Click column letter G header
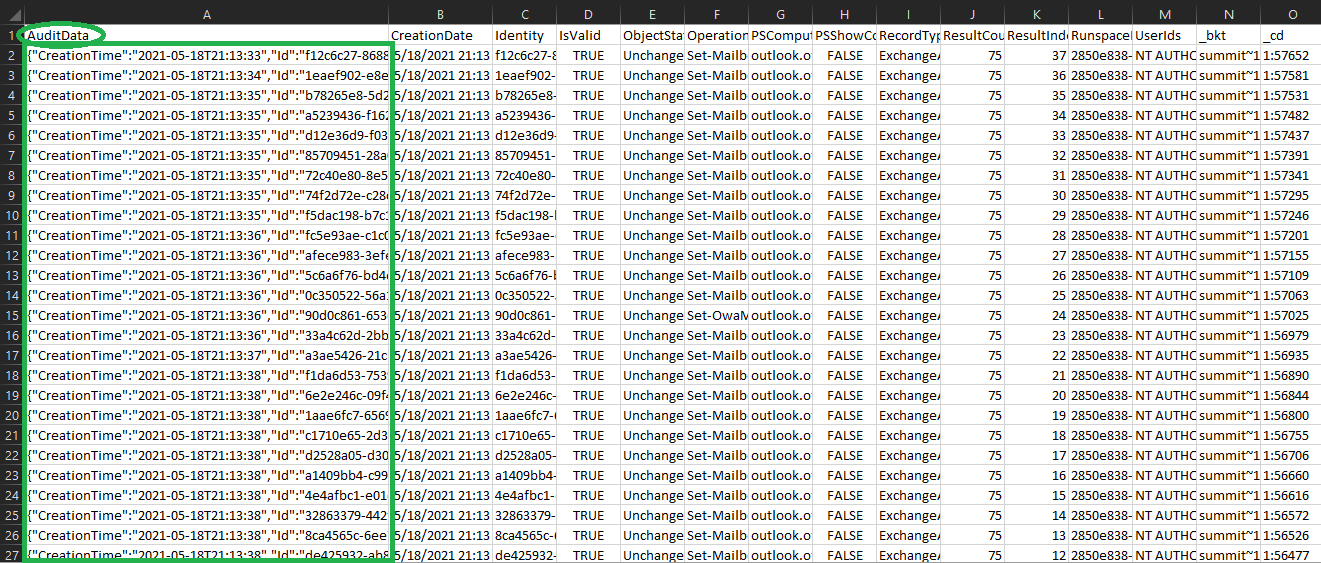The width and height of the screenshot is (1321, 563). pos(780,14)
